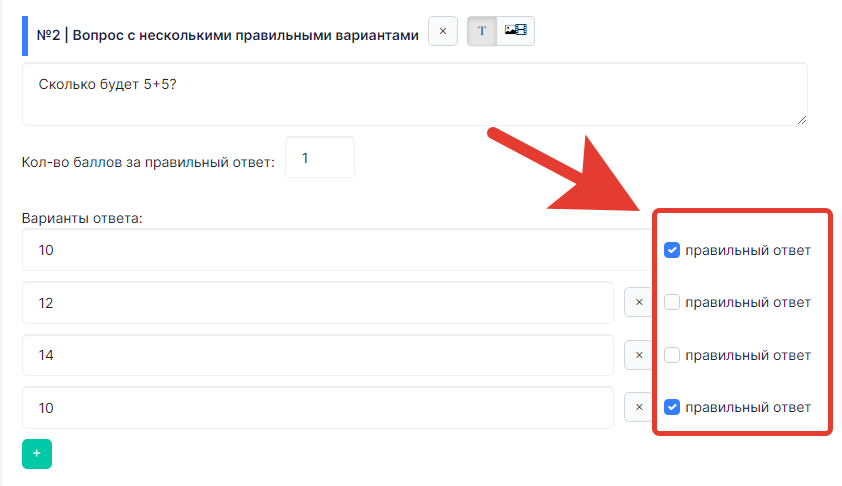Uncheck 'правильный ответ' for the first answer 10
Image resolution: width=842 pixels, height=486 pixels.
pyautogui.click(x=672, y=250)
